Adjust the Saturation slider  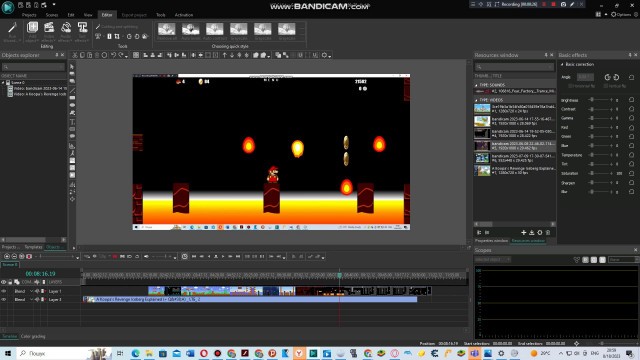[601, 173]
